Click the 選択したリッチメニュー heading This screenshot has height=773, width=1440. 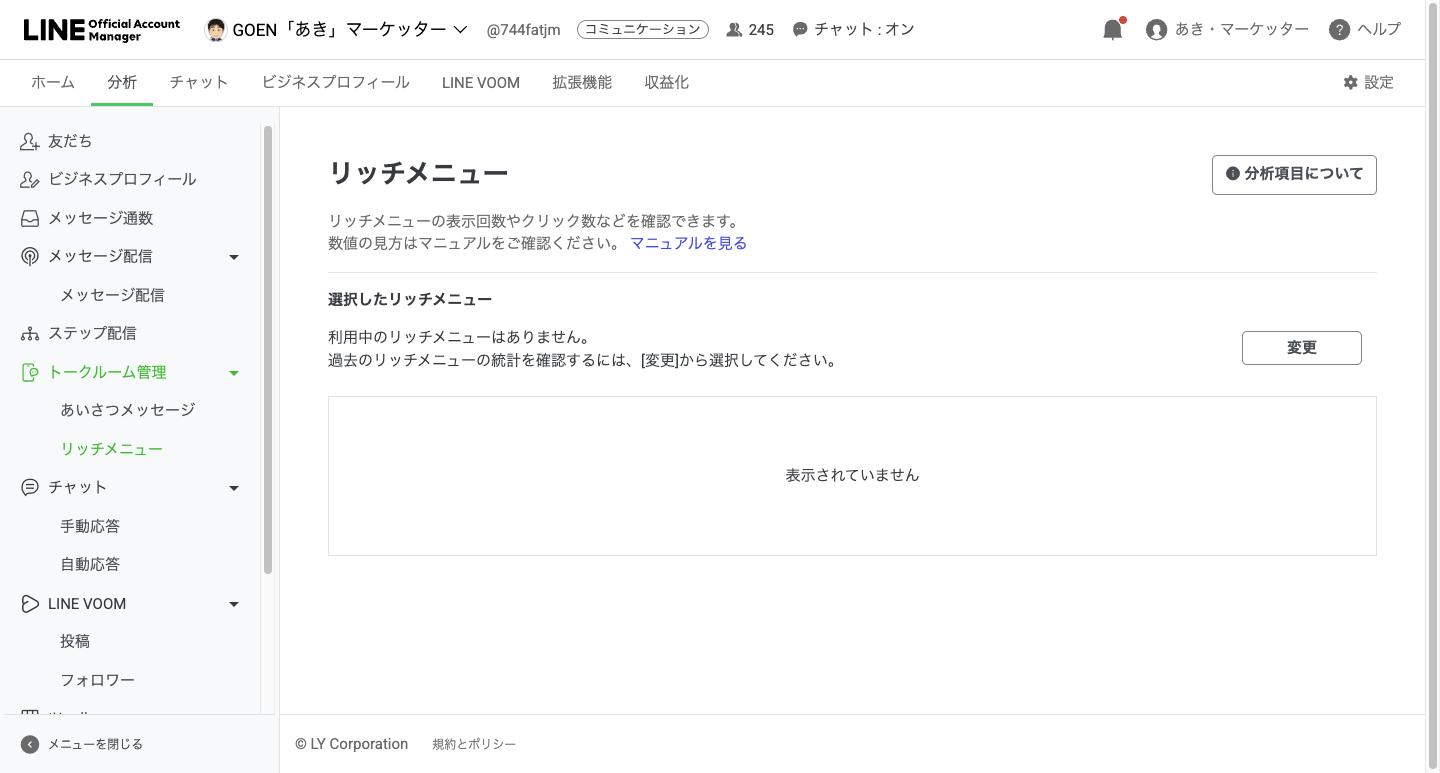(x=410, y=299)
